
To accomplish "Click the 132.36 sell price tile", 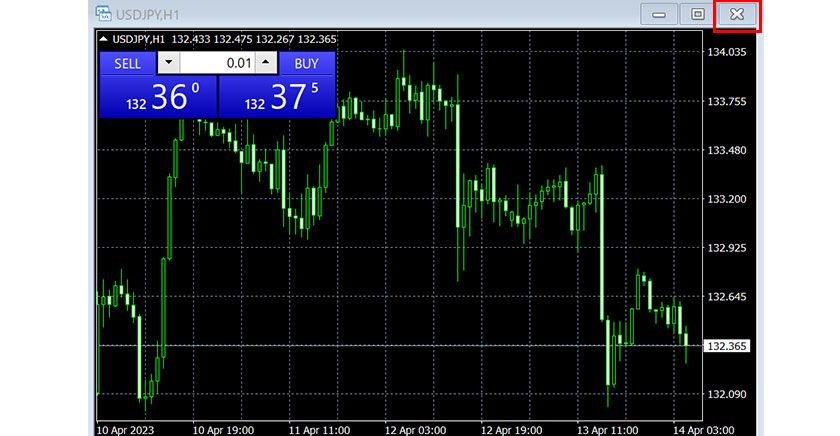I will tap(158, 97).
